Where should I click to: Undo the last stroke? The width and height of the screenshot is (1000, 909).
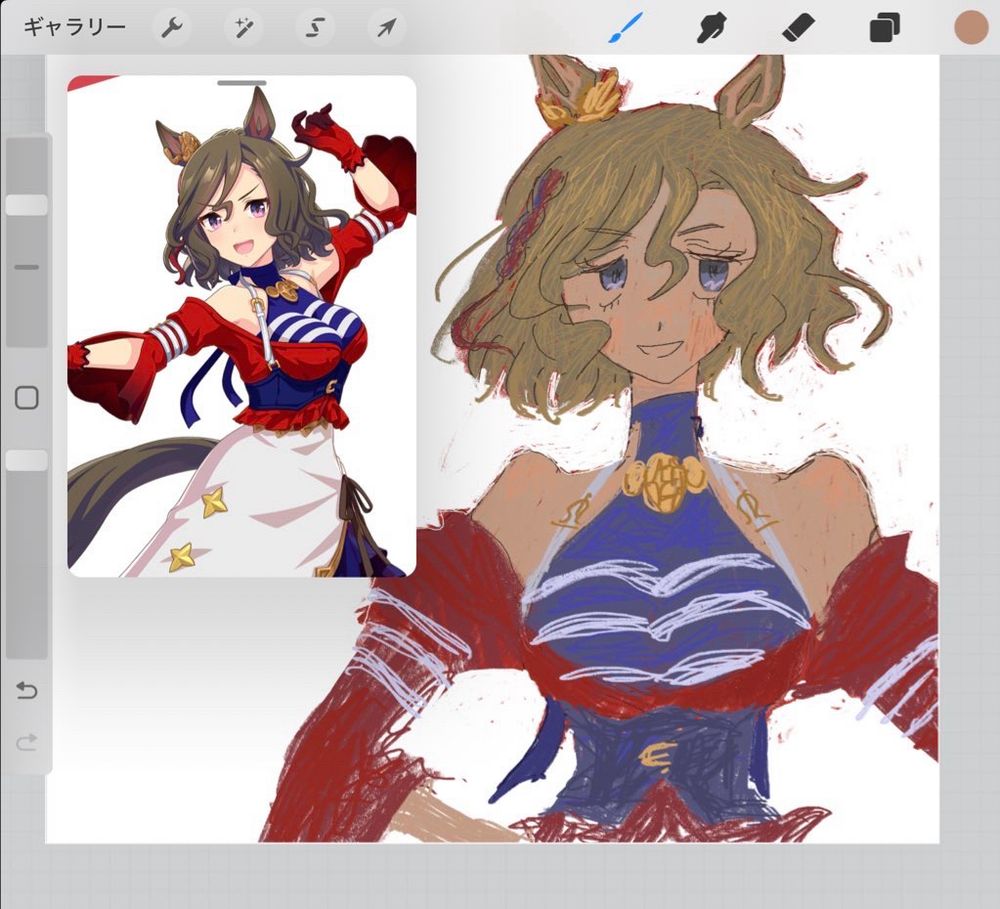click(27, 690)
